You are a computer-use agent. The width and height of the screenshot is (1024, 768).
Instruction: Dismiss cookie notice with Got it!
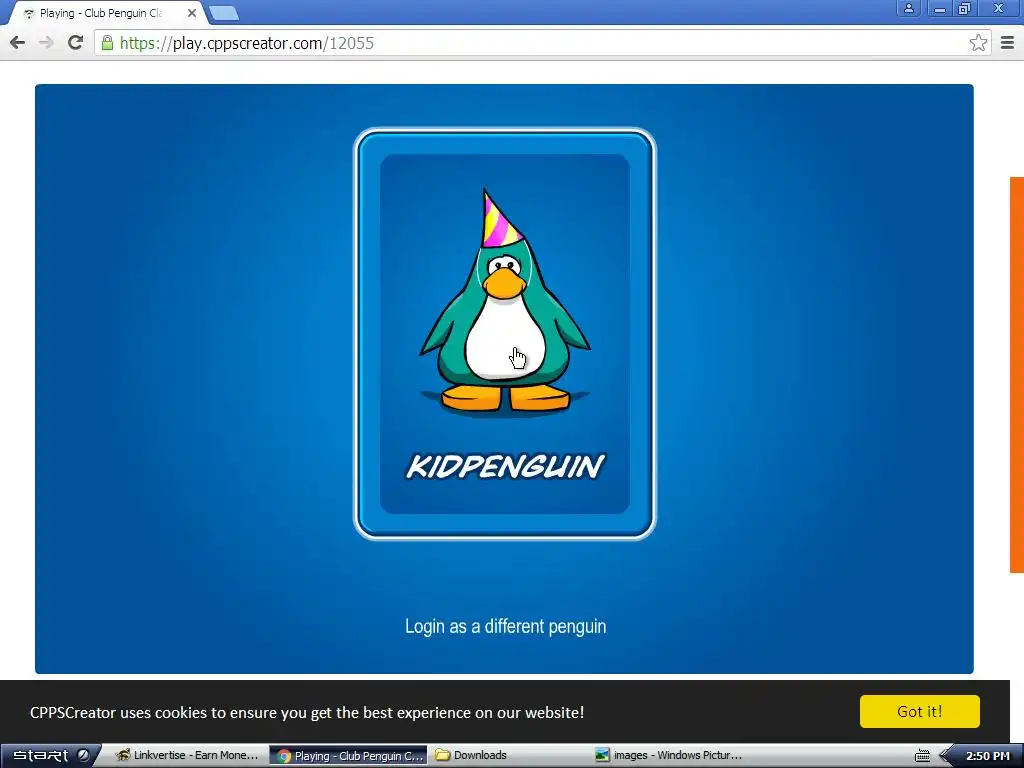point(920,711)
